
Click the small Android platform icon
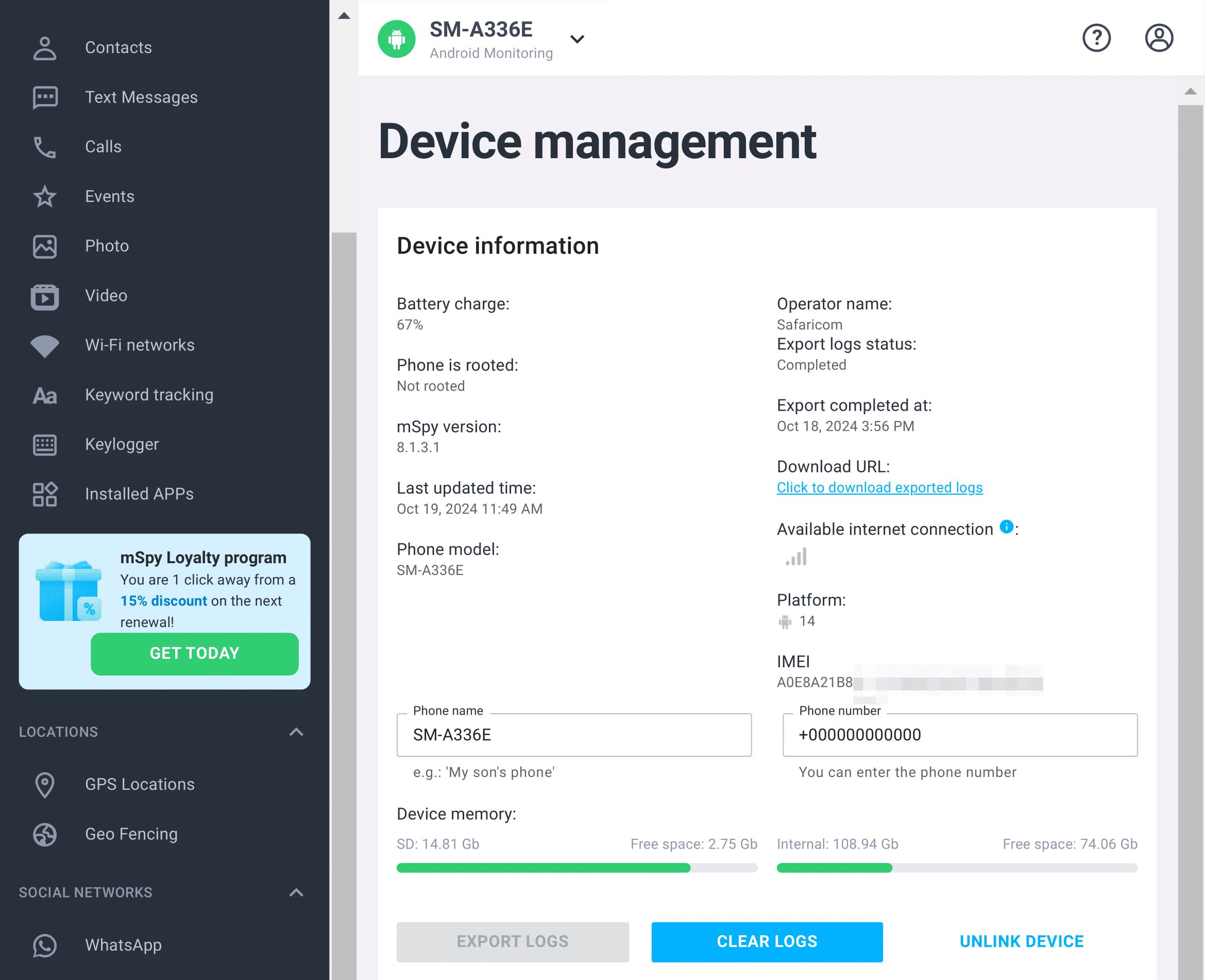[x=785, y=621]
